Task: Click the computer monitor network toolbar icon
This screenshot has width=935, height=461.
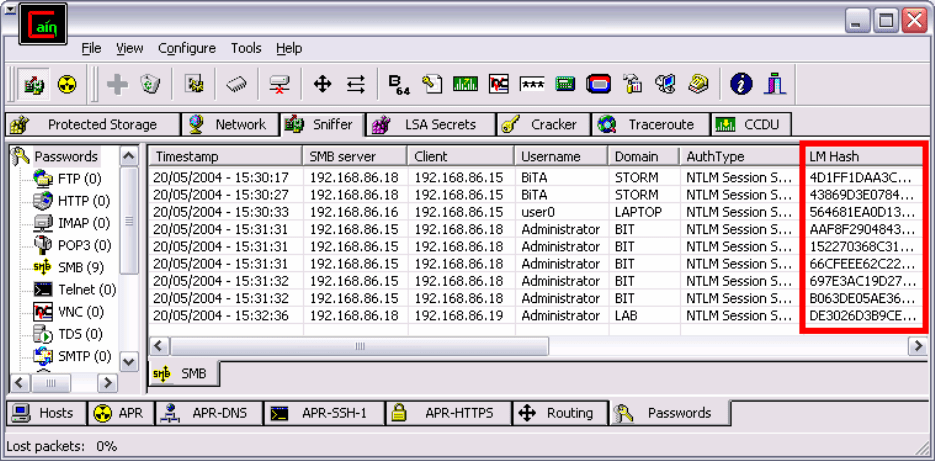Action: [x=665, y=84]
